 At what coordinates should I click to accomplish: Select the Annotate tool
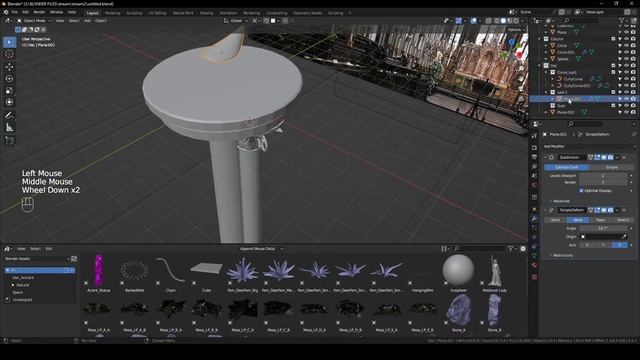pos(9,116)
